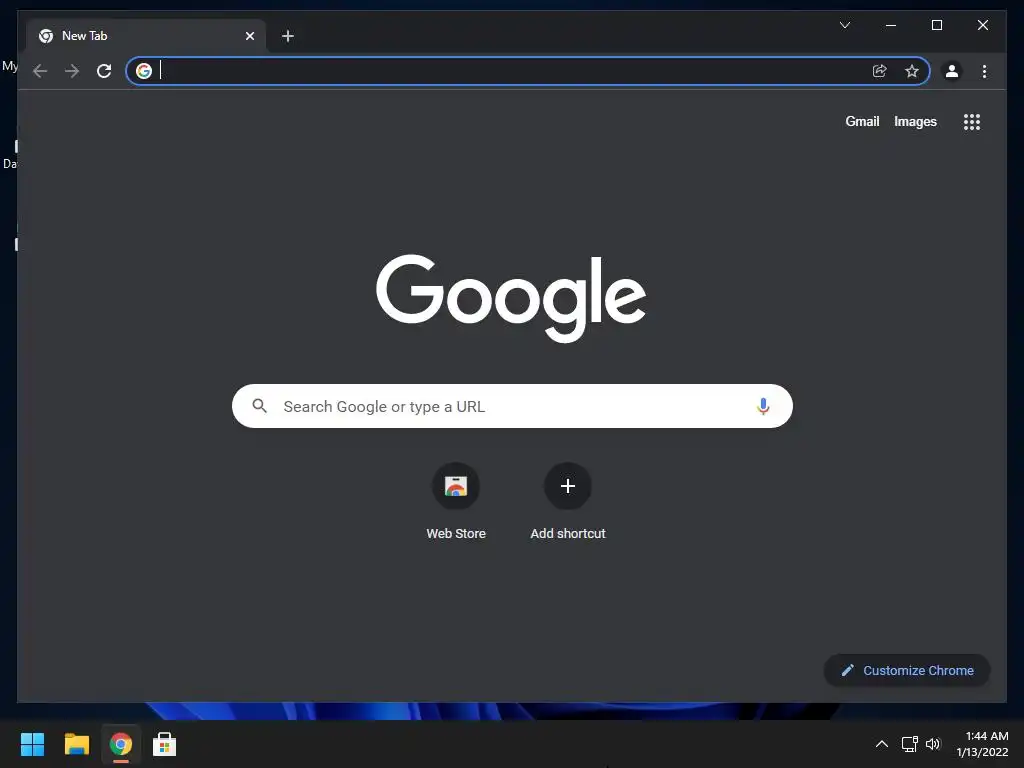1024x768 pixels.
Task: Open the Images link
Action: pos(915,121)
